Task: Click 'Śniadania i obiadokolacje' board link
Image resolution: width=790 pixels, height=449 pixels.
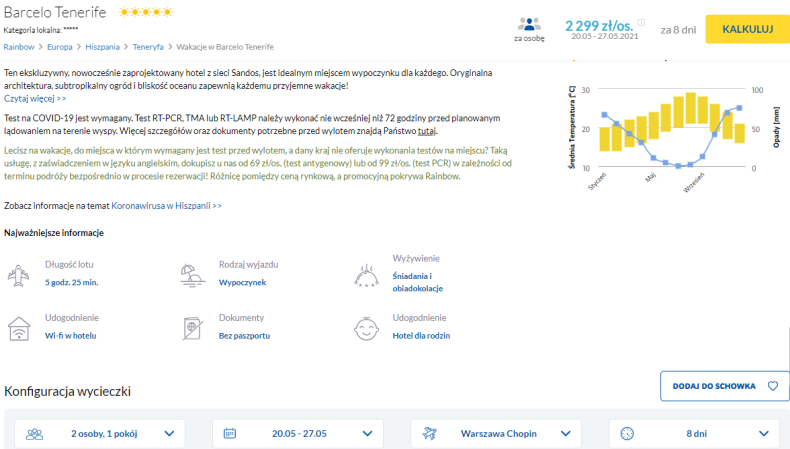Action: click(x=418, y=282)
